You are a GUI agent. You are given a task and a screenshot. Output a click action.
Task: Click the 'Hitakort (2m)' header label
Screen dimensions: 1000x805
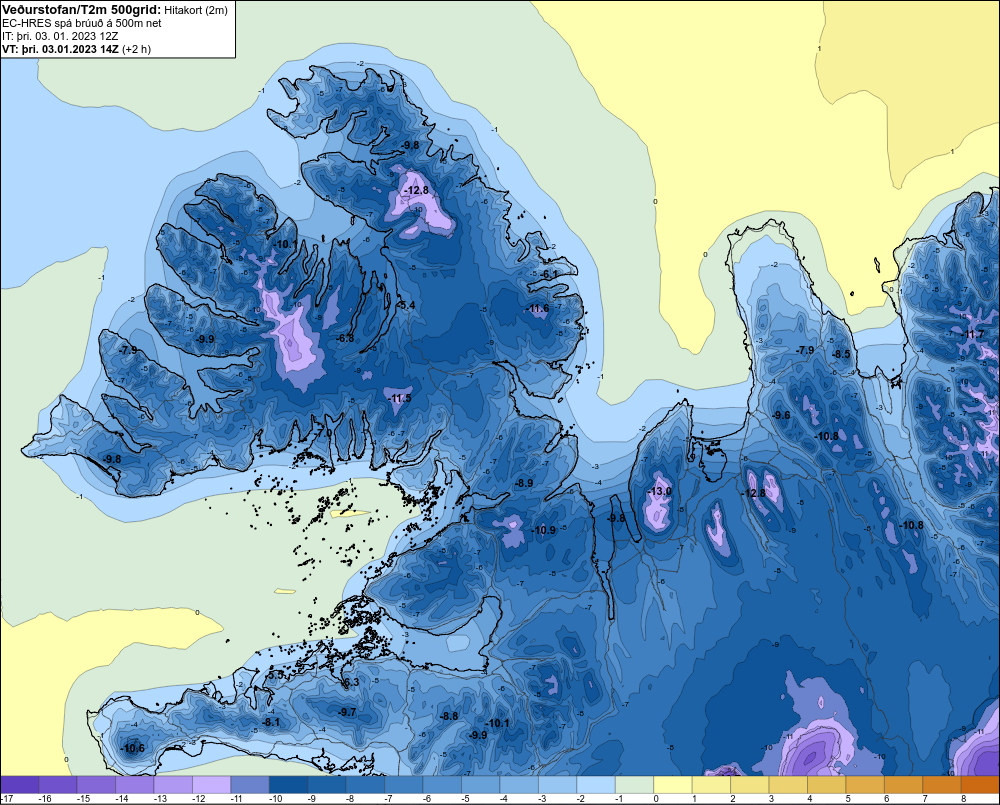(195, 10)
